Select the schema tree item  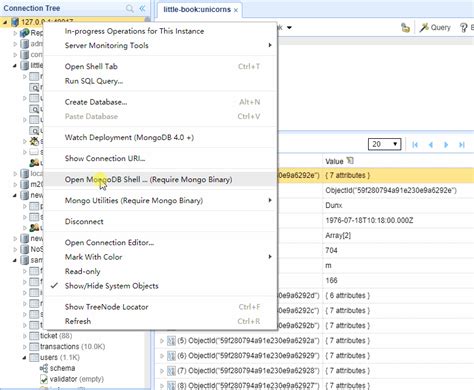point(62,368)
